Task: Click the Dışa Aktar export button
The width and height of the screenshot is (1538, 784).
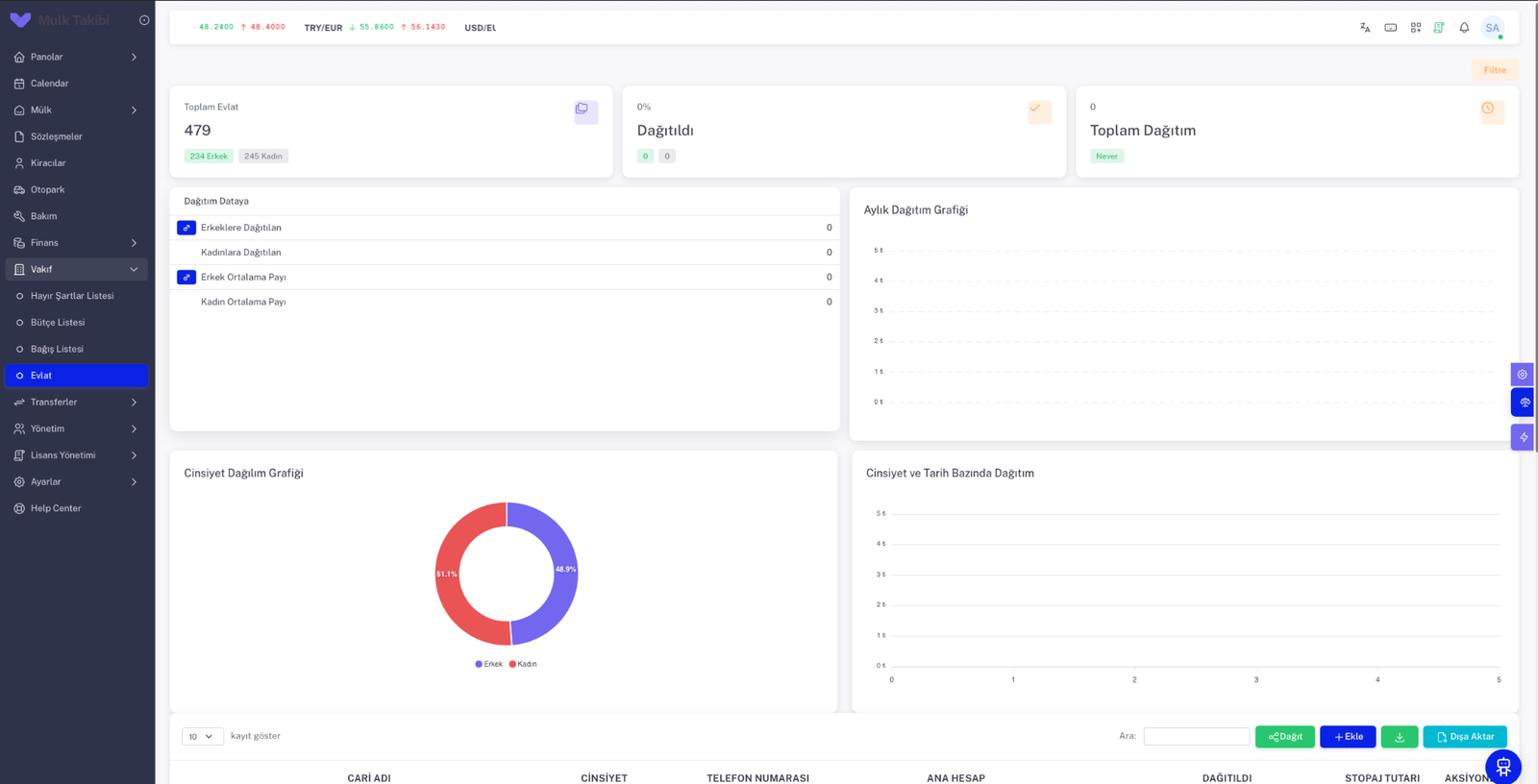Action: pos(1465,737)
